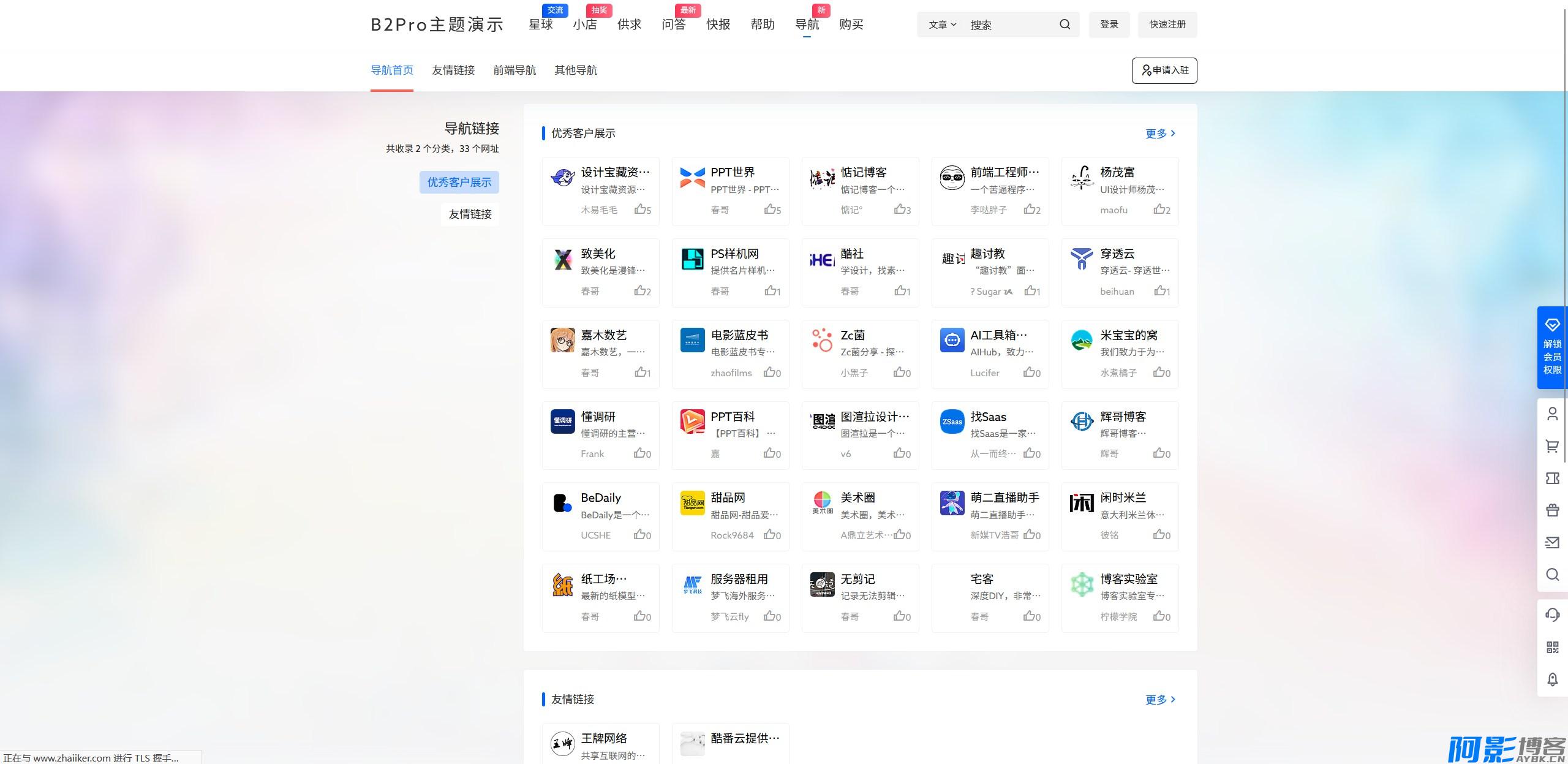Open the 文章 search type dropdown
This screenshot has height=764, width=1568.
[942, 25]
